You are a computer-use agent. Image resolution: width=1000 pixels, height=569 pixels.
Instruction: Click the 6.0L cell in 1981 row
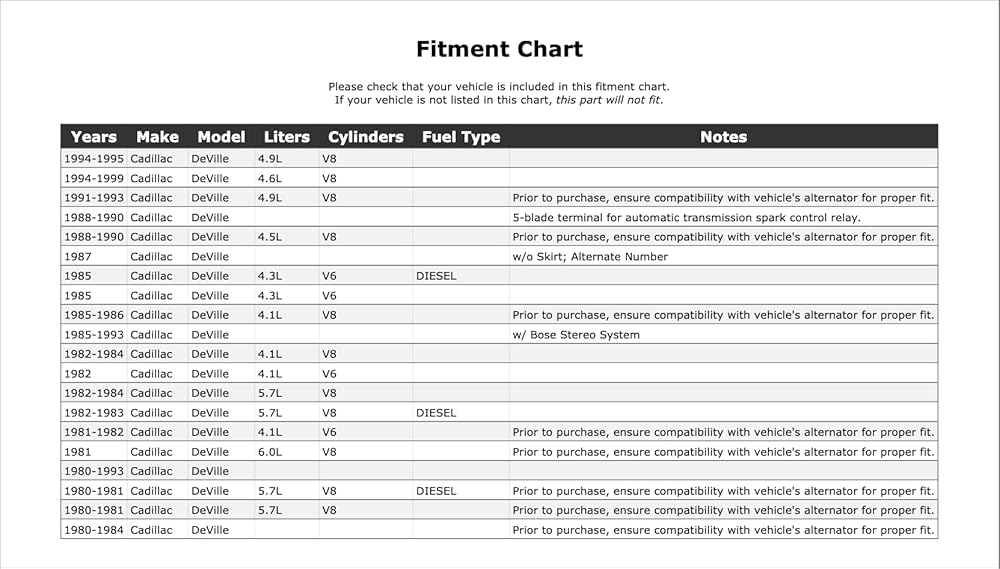(x=270, y=452)
